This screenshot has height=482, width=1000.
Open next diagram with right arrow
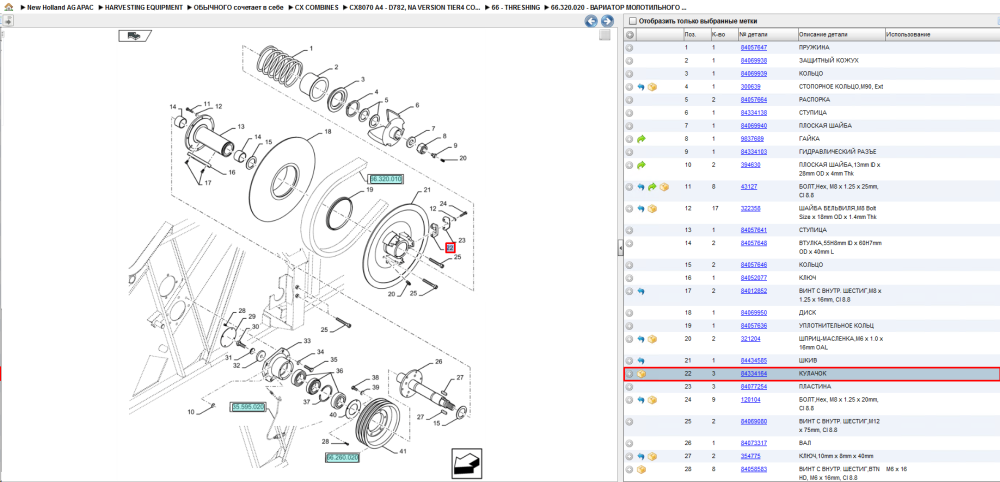pyautogui.click(x=607, y=21)
